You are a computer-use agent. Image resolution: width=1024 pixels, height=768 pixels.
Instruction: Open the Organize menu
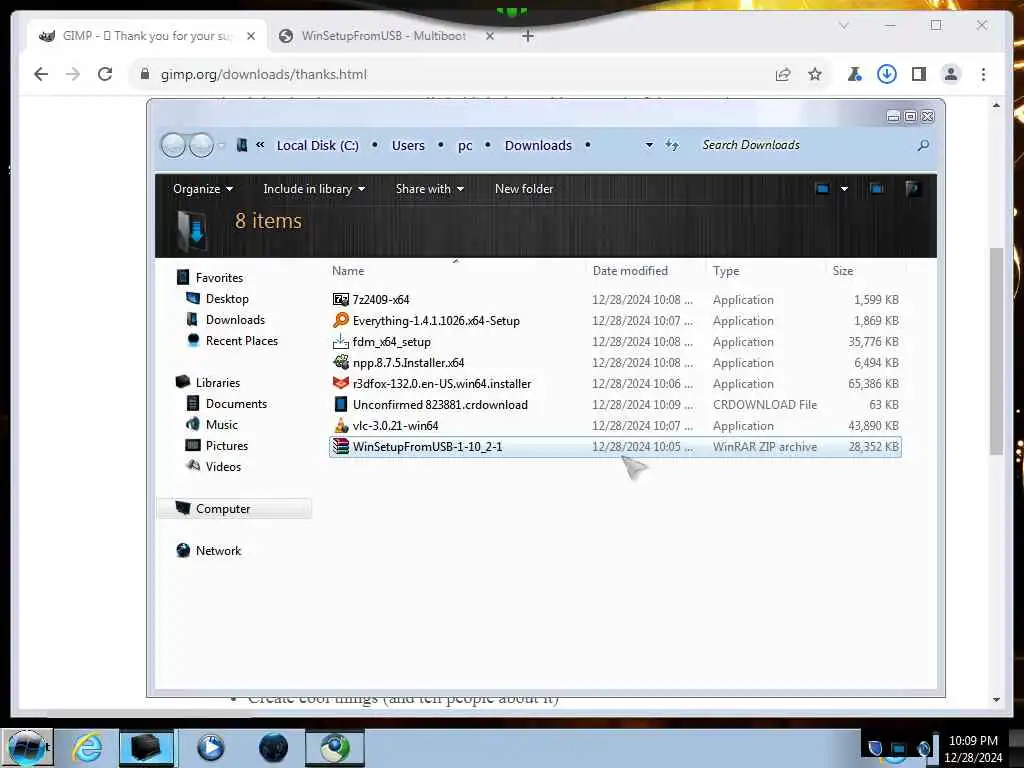click(x=202, y=189)
